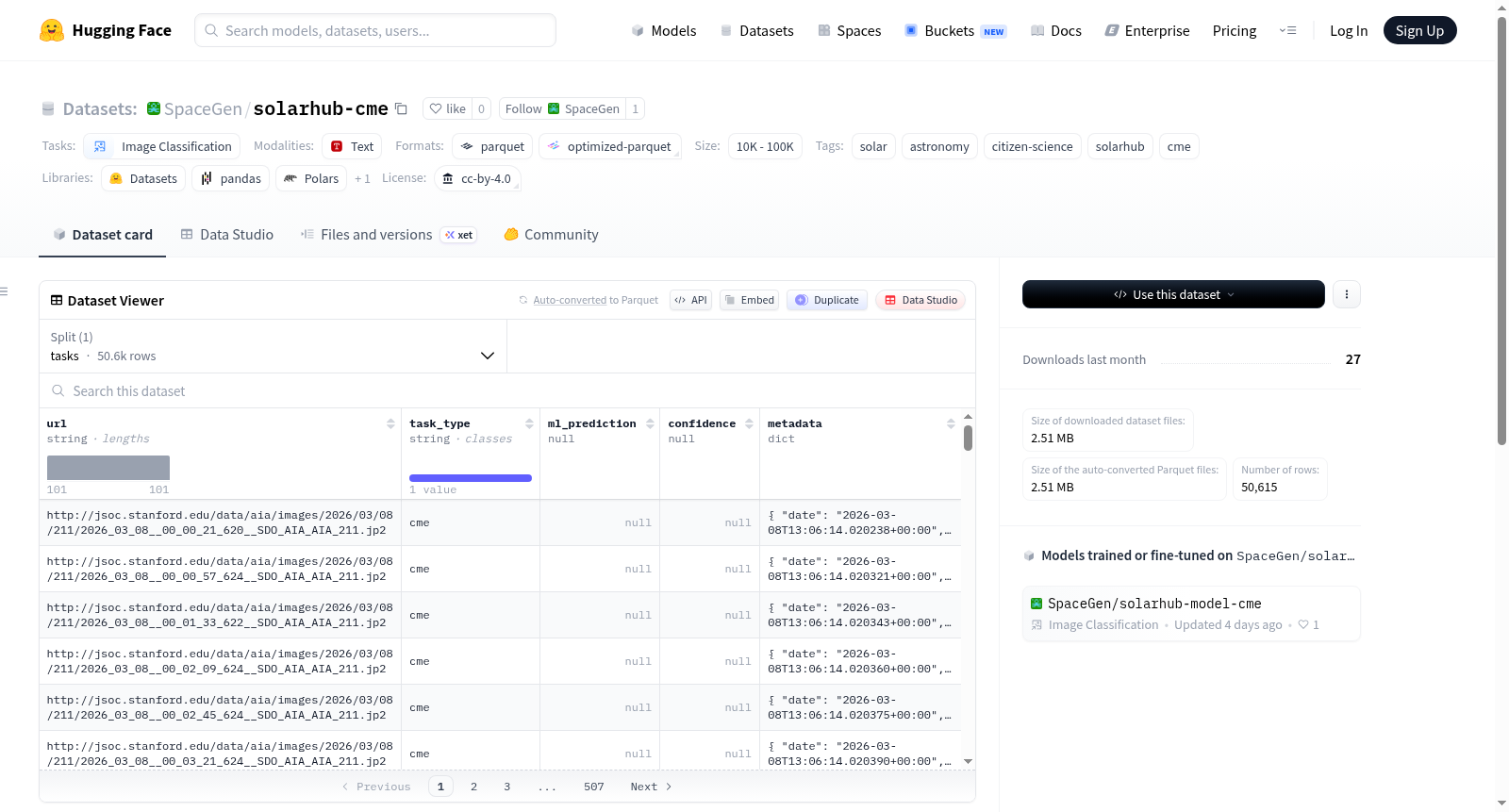Click the citizen-science tag

[1032, 146]
